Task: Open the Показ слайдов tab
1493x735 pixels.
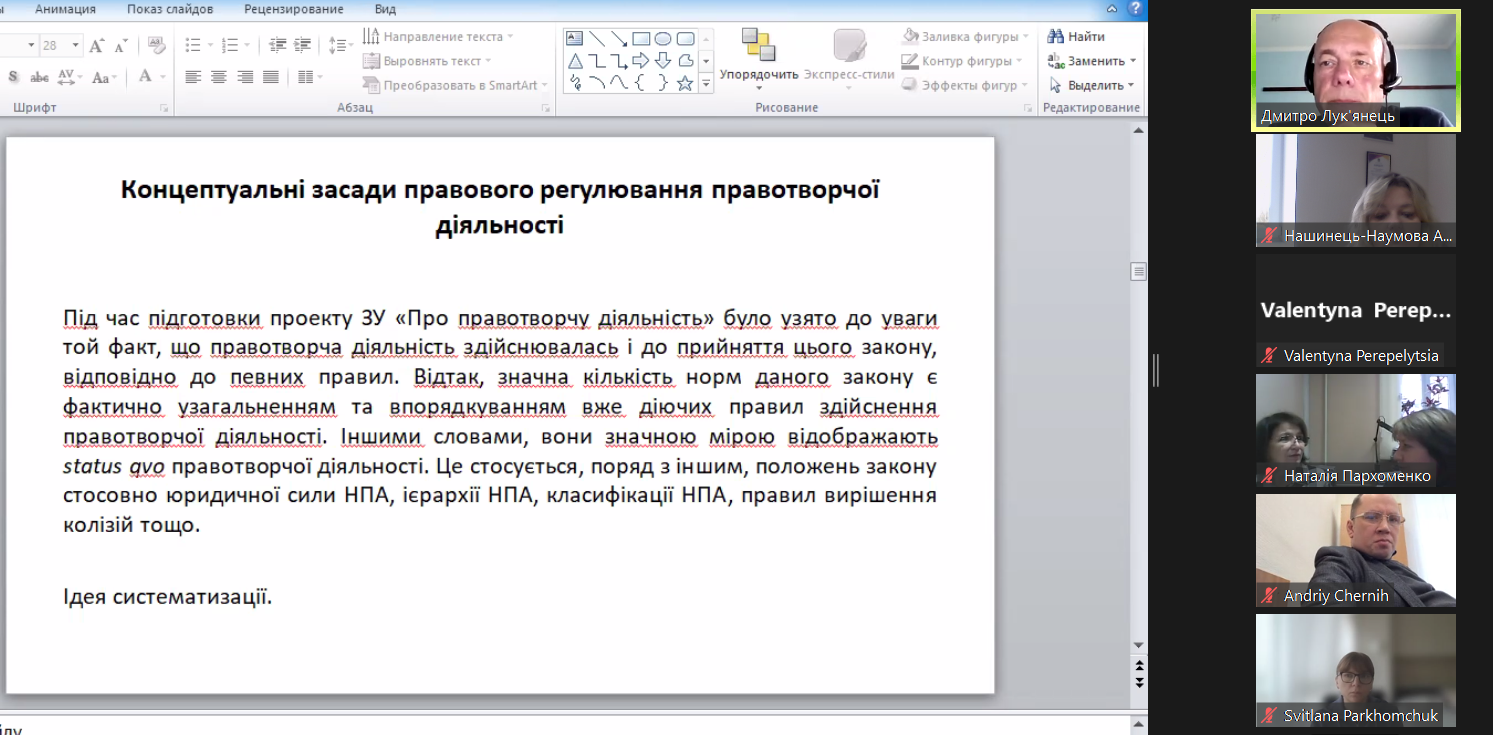Action: (x=170, y=9)
